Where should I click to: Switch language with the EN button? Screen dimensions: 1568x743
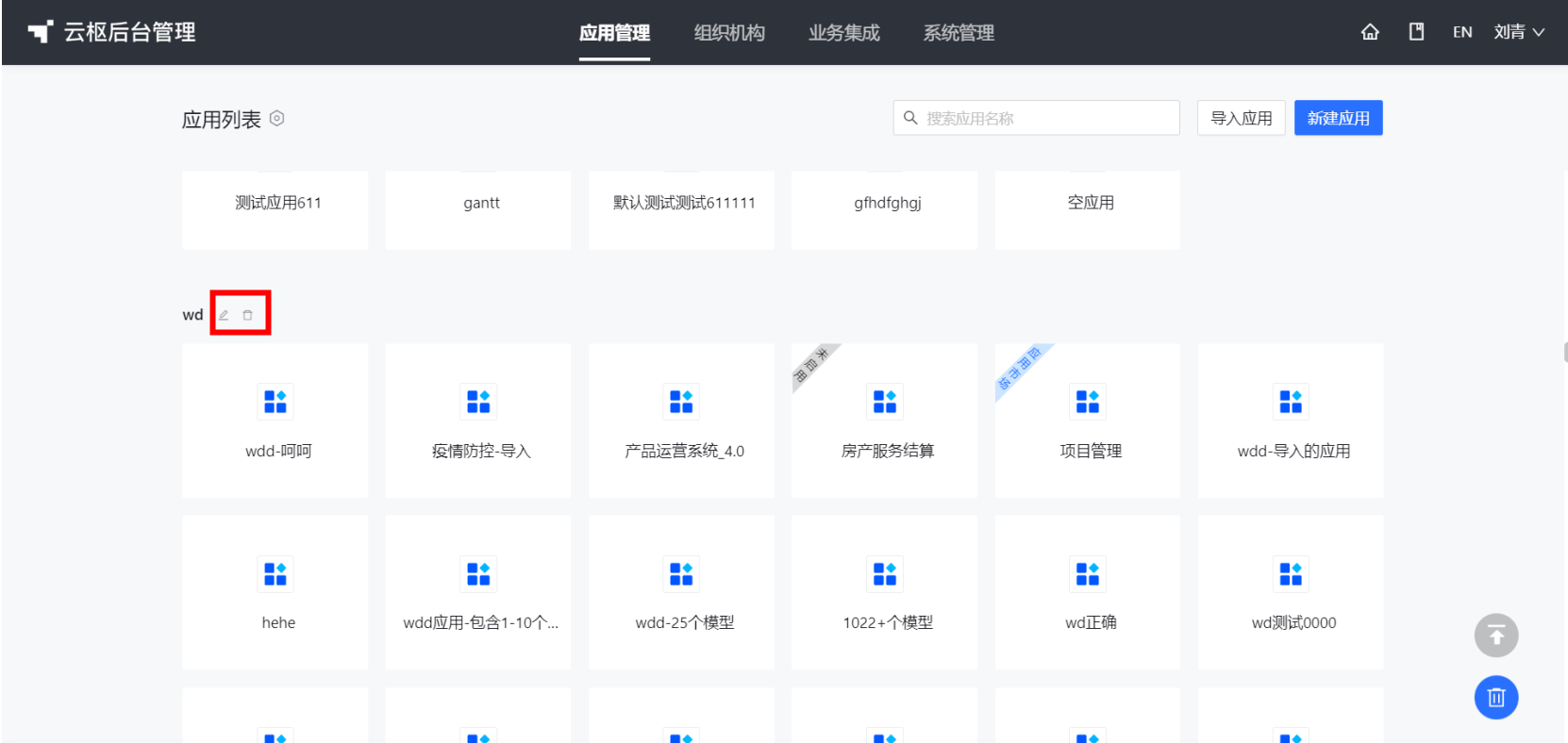point(1462,32)
